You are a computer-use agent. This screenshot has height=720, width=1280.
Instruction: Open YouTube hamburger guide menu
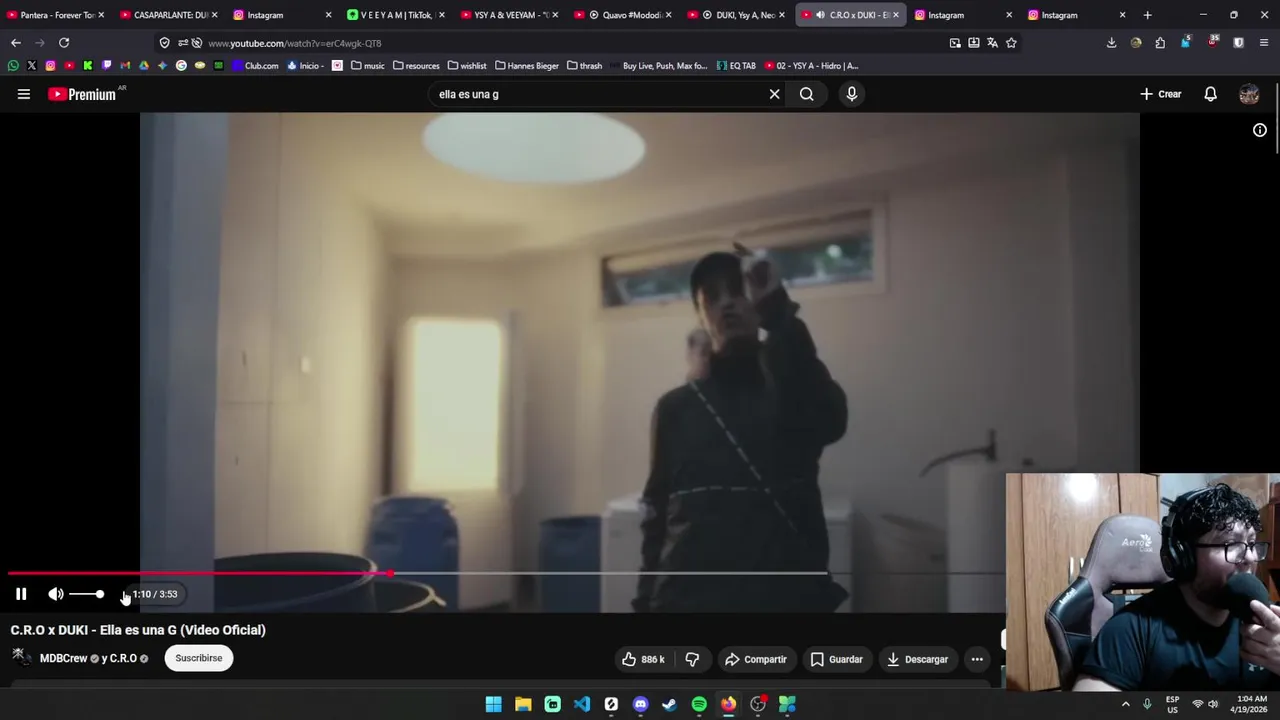click(x=24, y=94)
